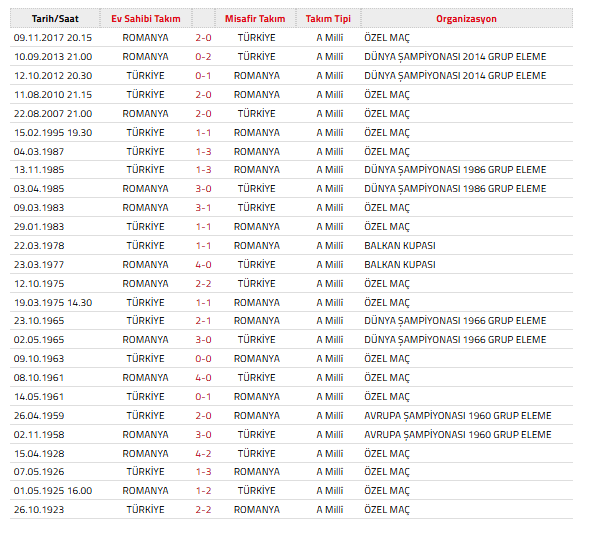Open the 0-2 score for 10.09.2013 match
Screen dimensions: 612x535
click(203, 57)
